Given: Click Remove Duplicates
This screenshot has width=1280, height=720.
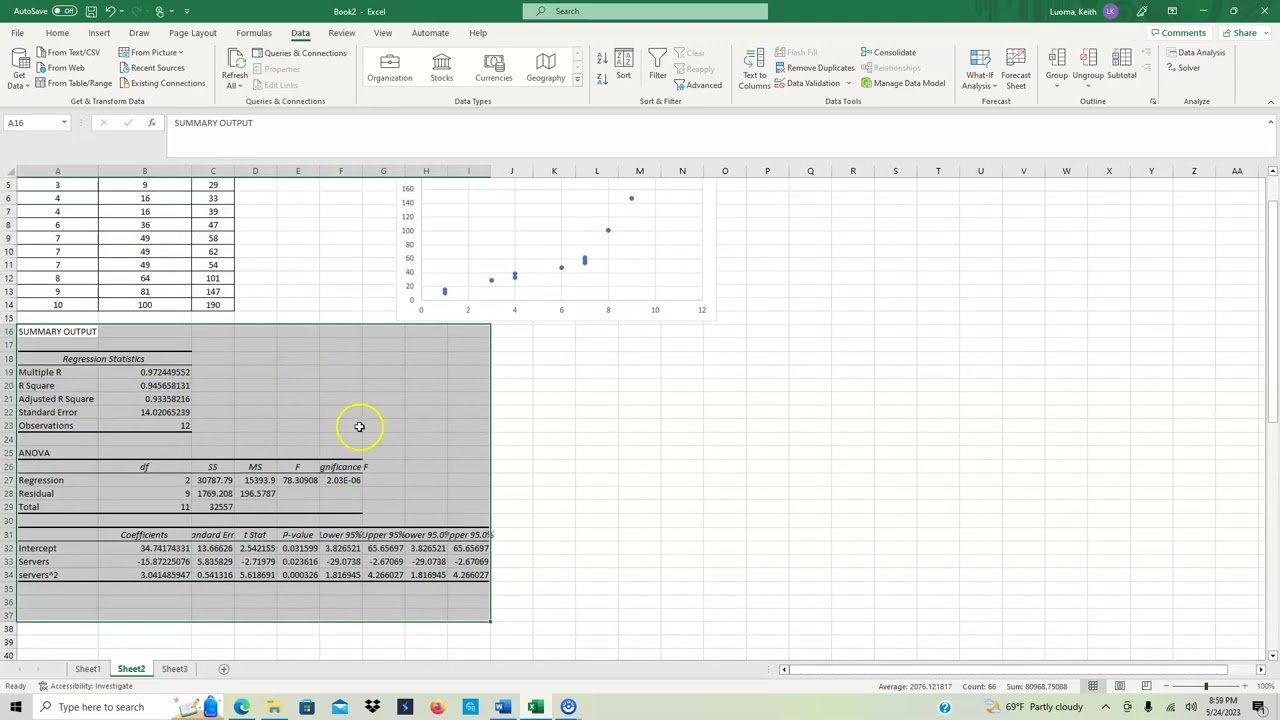Looking at the screenshot, I should (x=814, y=68).
